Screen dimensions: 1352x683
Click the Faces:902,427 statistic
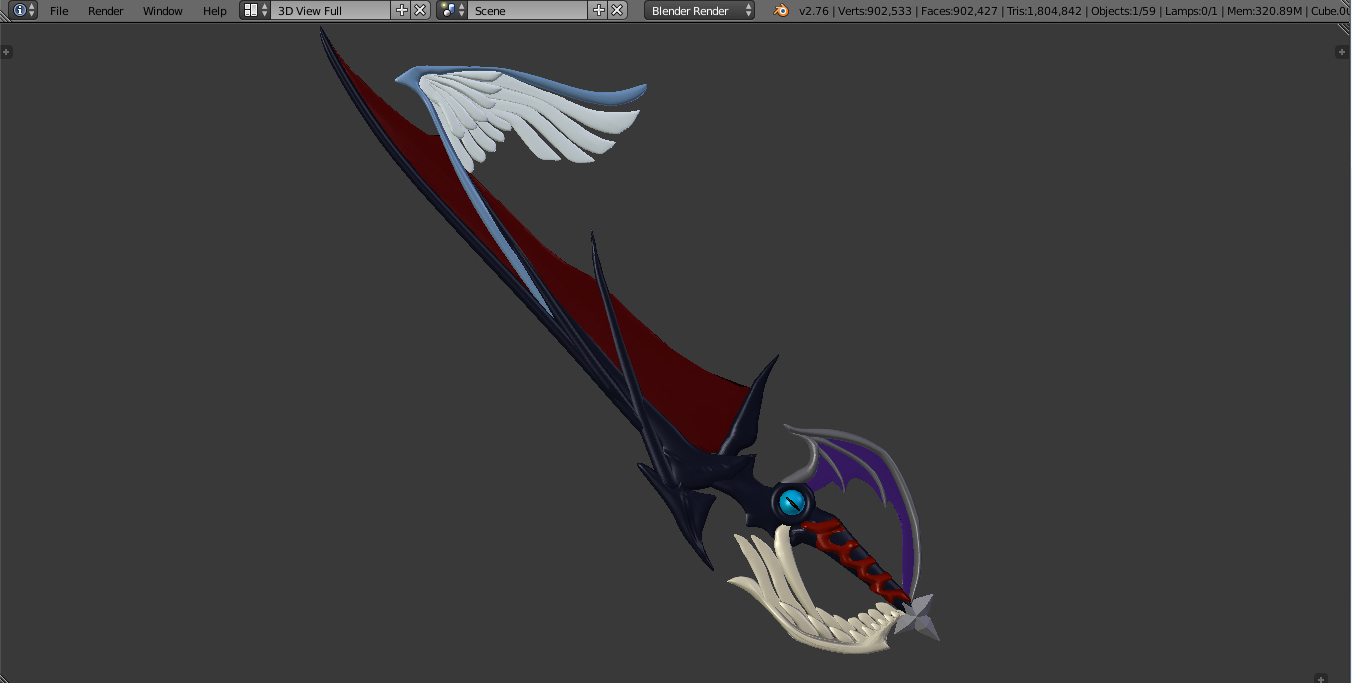(958, 11)
